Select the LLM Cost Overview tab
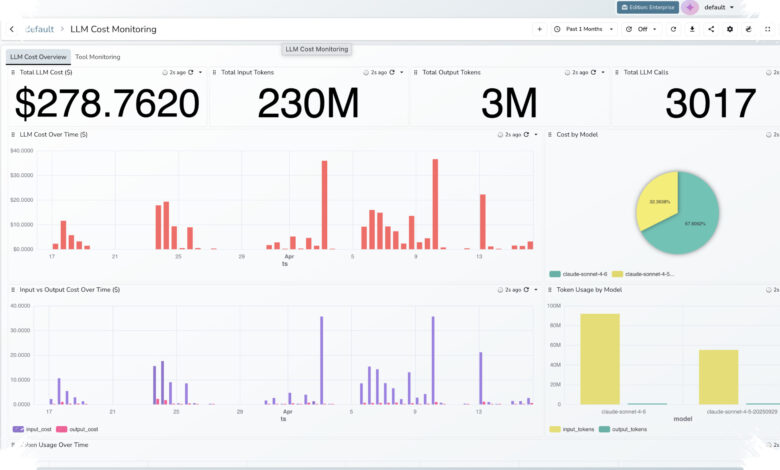 click(x=38, y=57)
